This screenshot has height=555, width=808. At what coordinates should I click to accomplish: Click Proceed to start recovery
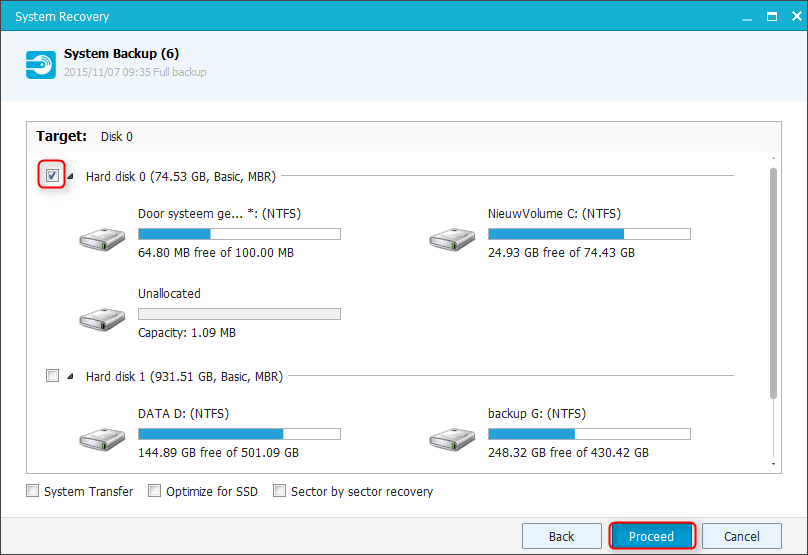tap(651, 536)
